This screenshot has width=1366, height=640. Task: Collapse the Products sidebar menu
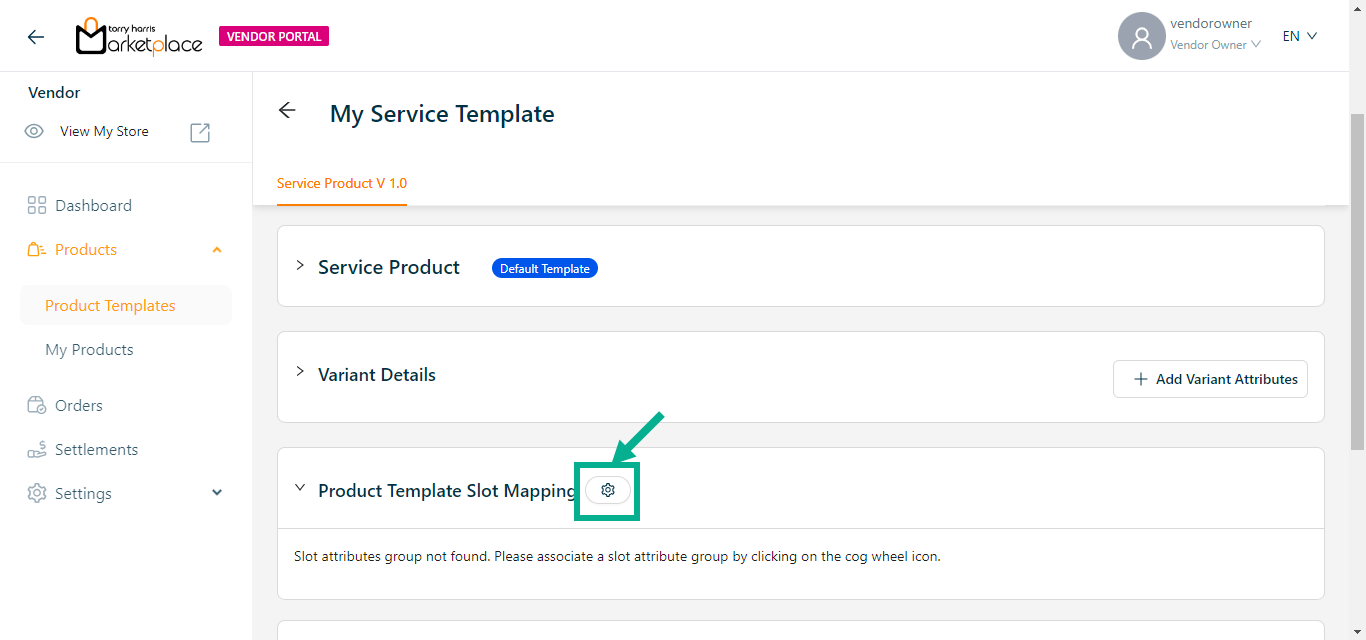click(217, 250)
